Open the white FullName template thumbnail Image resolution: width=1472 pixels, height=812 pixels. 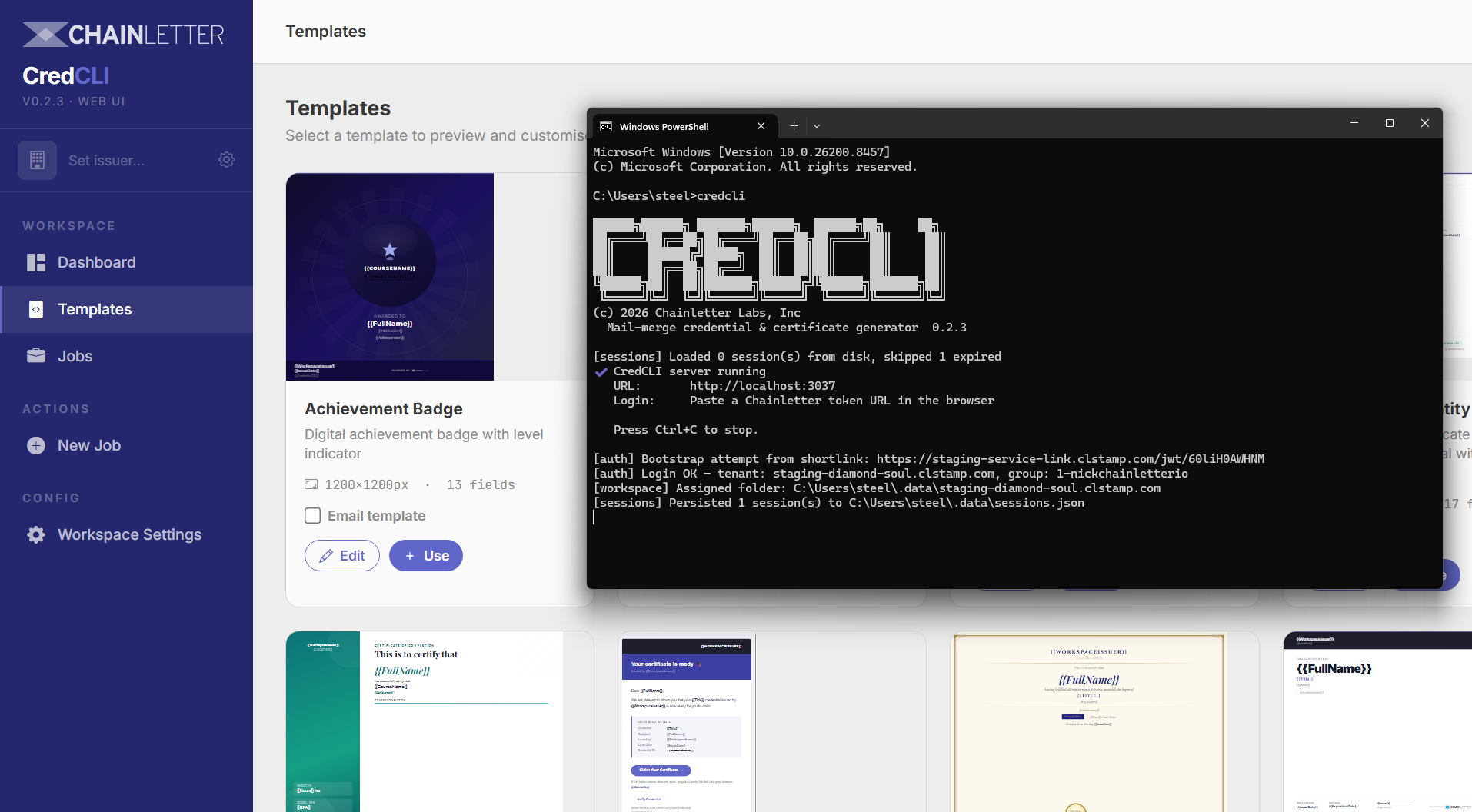pyautogui.click(x=1377, y=721)
